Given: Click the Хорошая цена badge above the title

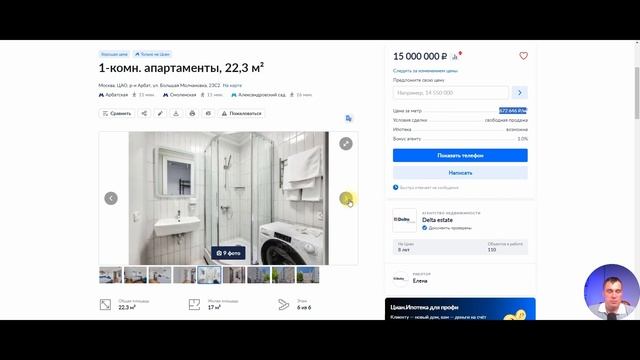Looking at the screenshot, I should 114,54.
